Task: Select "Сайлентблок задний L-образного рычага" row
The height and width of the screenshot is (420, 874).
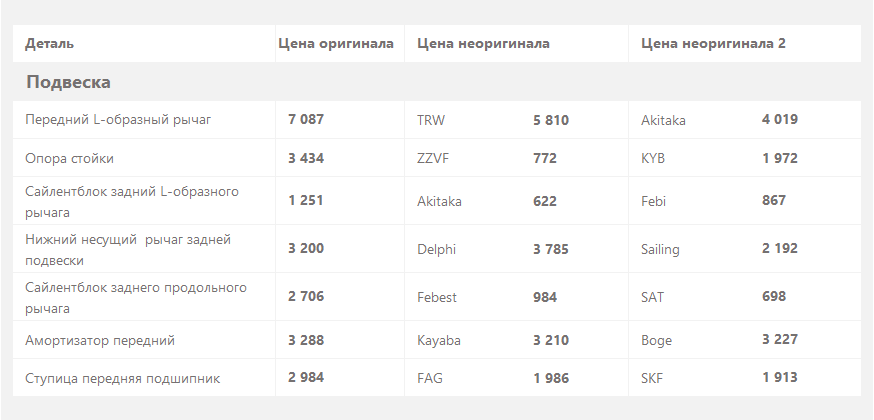Action: click(x=436, y=201)
